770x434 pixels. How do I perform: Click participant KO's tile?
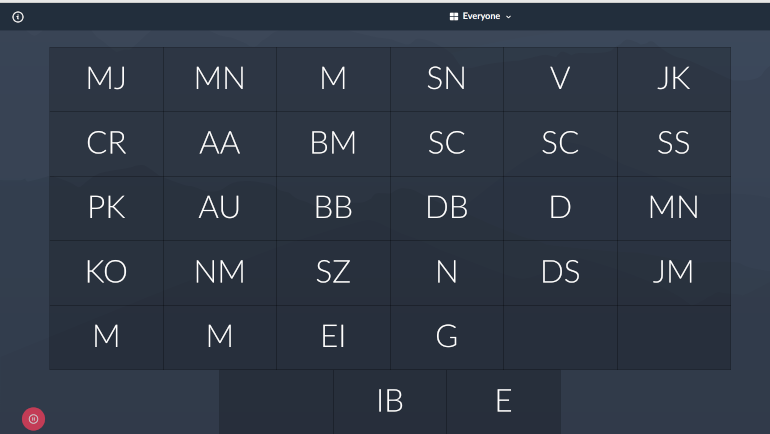[x=106, y=273]
